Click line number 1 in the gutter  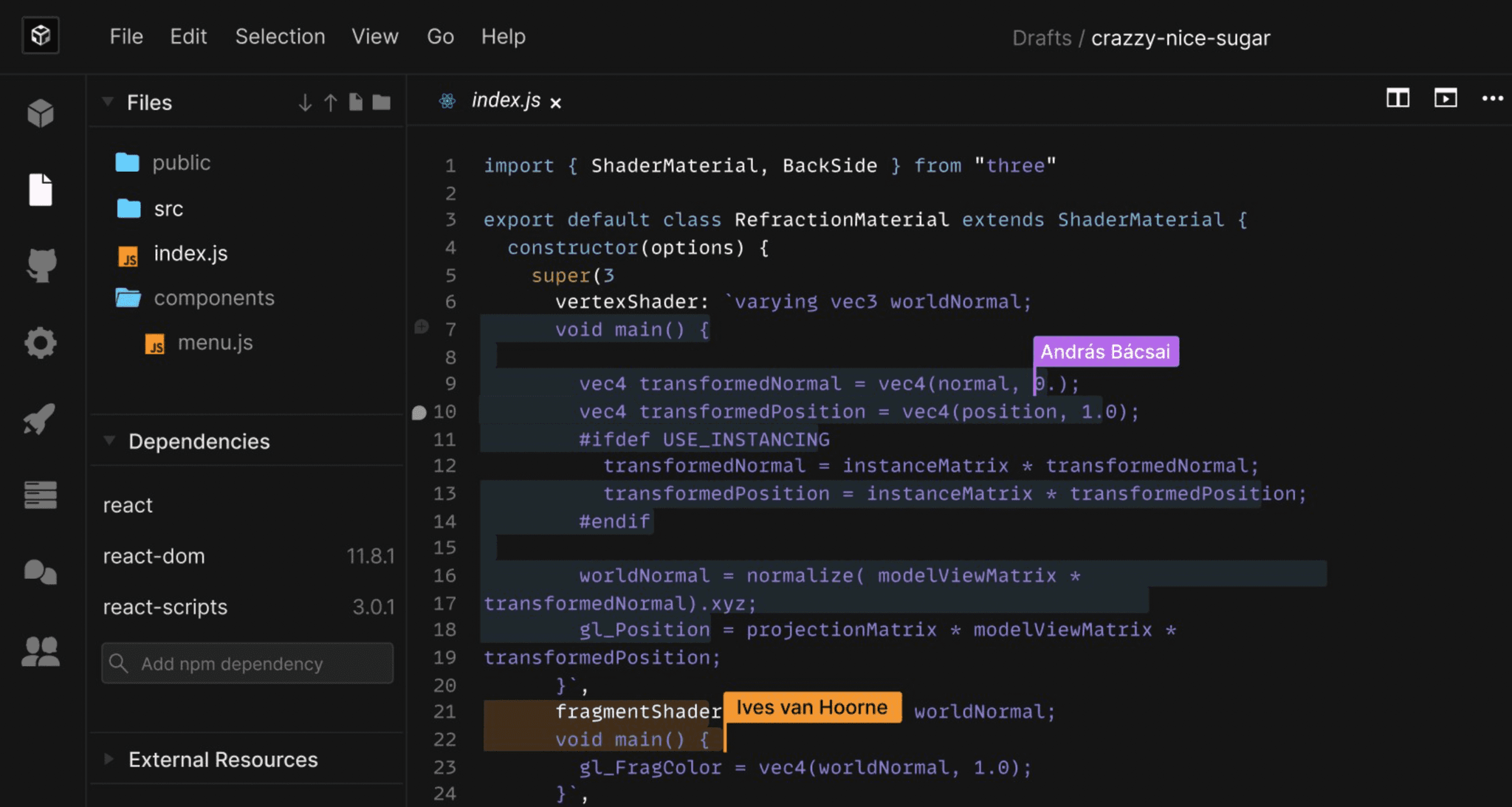450,165
